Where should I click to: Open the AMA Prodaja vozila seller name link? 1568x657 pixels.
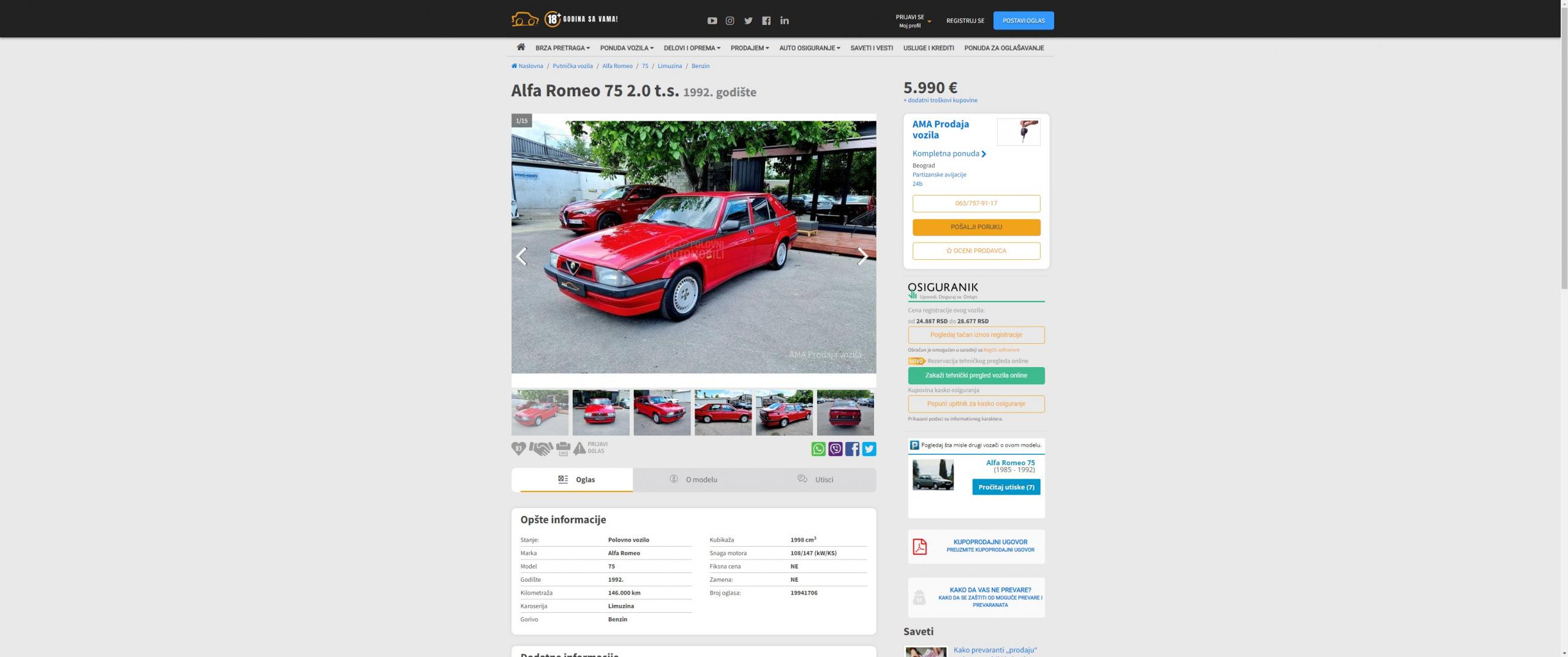pyautogui.click(x=940, y=129)
